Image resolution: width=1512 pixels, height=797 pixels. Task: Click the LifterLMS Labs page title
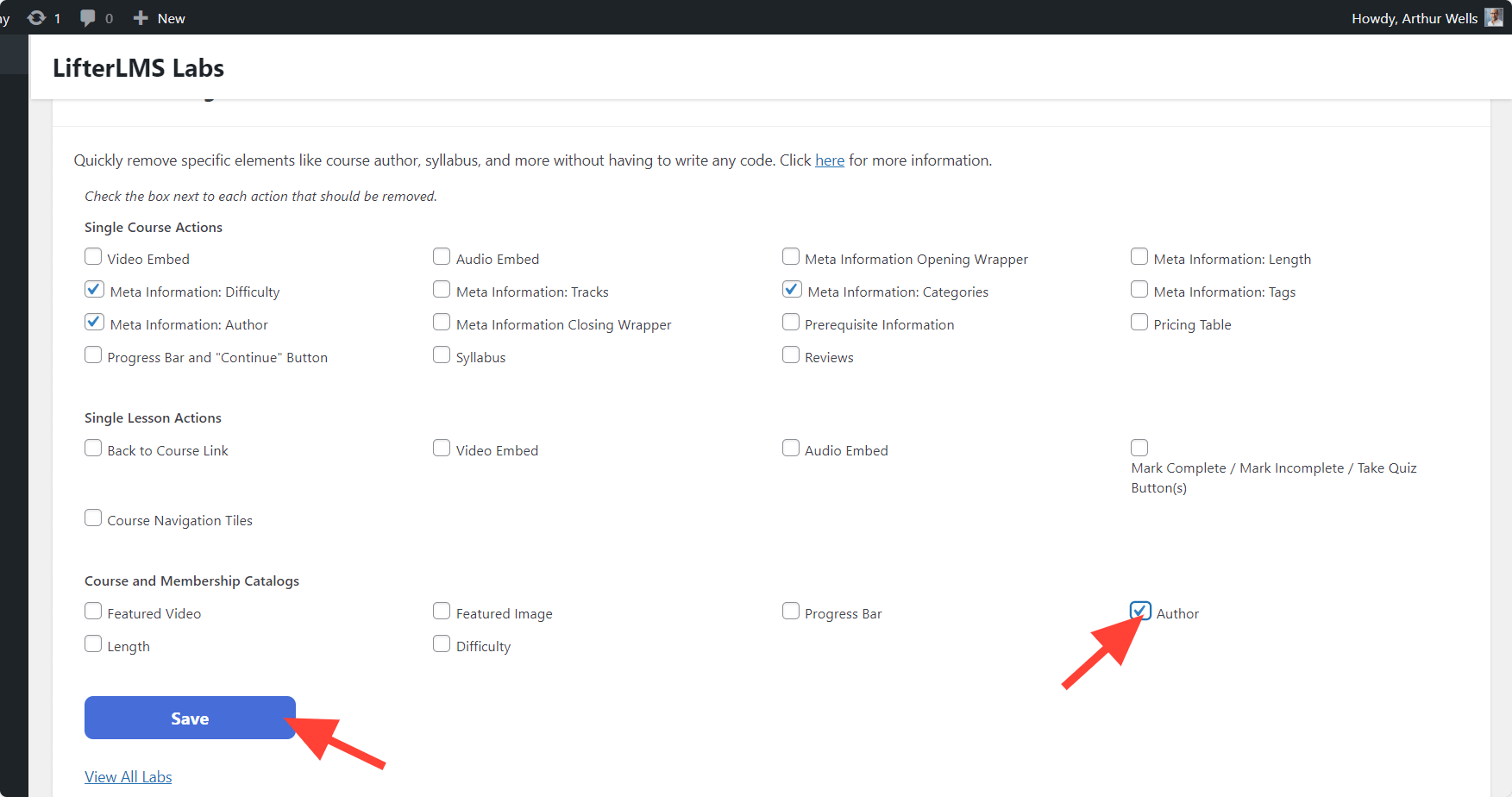point(138,68)
